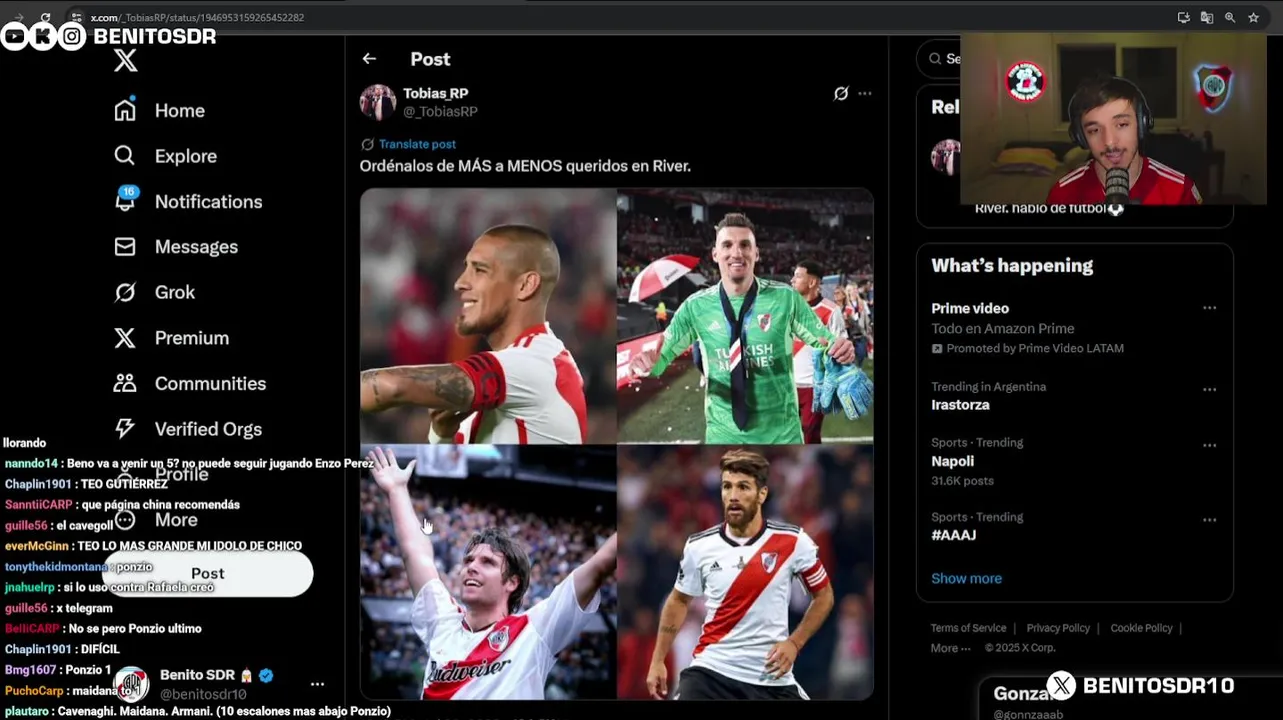This screenshot has height=720, width=1283.
Task: Click the X logo in sidebar
Action: [125, 61]
